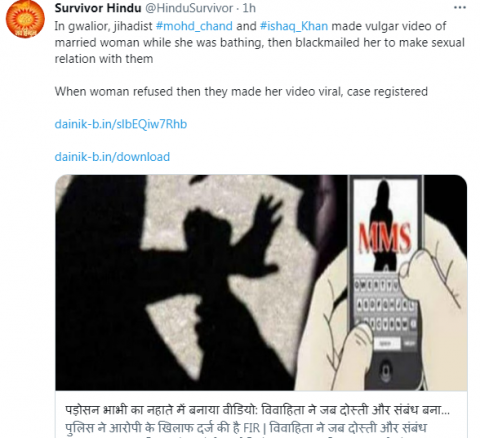Click the card description starting पुलिस ने आरोपी
480x438 pixels.
click(x=246, y=428)
